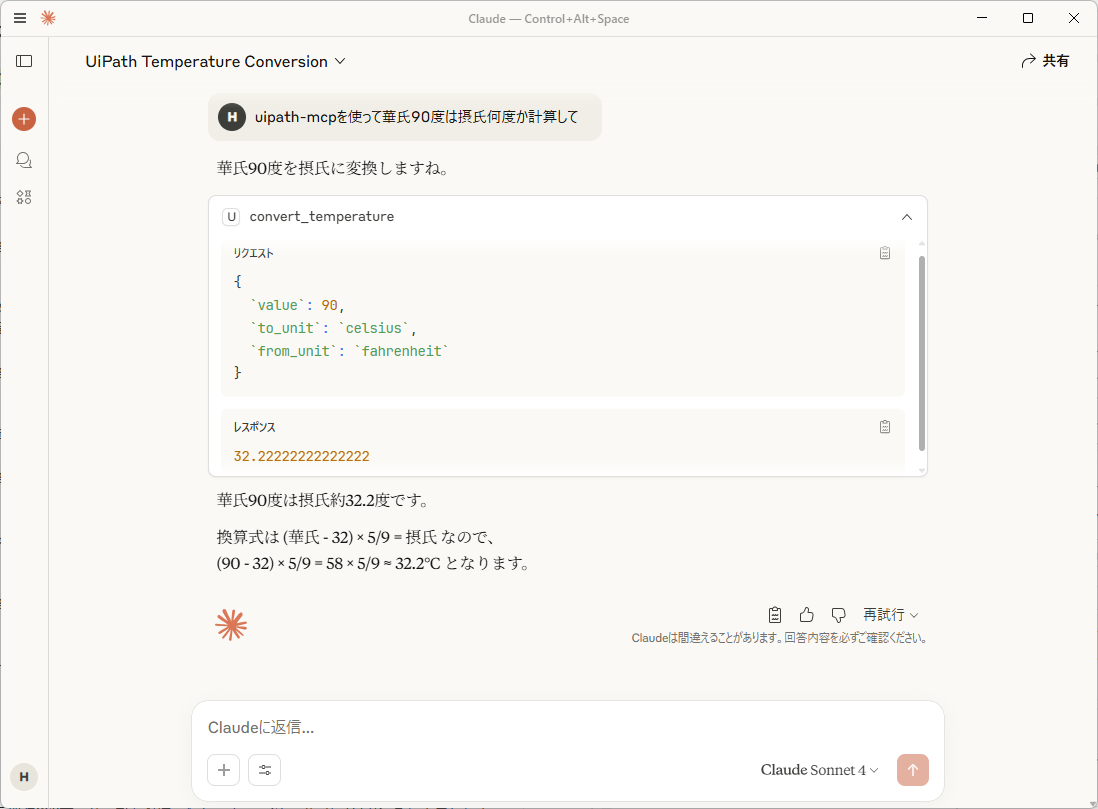Click the plus attachment button in composer

pyautogui.click(x=224, y=770)
